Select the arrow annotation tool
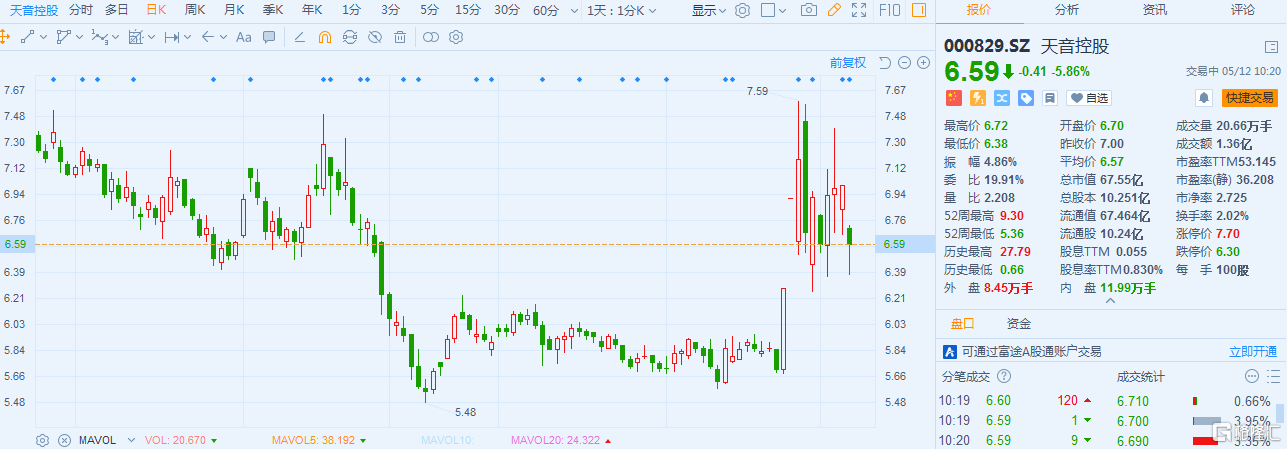This screenshot has width=1287, height=449. point(207,37)
